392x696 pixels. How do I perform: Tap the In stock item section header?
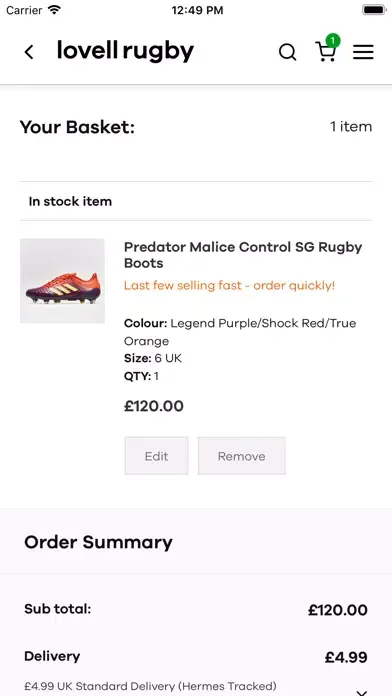70,202
